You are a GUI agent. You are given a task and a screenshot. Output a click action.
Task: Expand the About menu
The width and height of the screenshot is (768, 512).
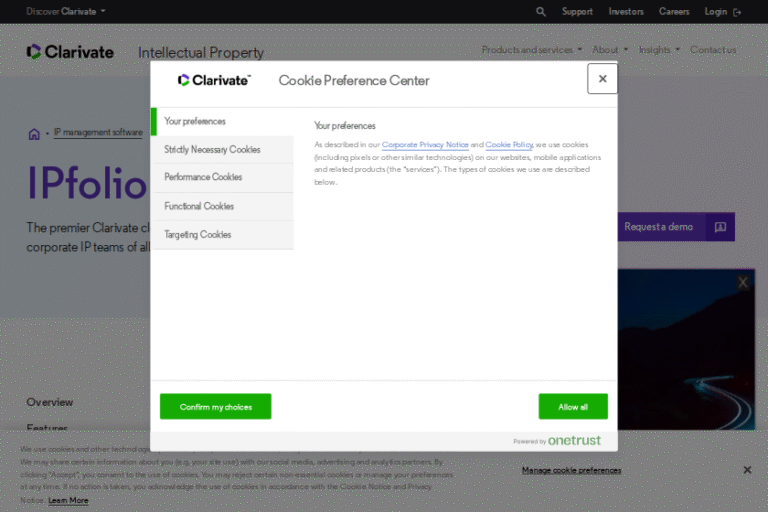610,49
